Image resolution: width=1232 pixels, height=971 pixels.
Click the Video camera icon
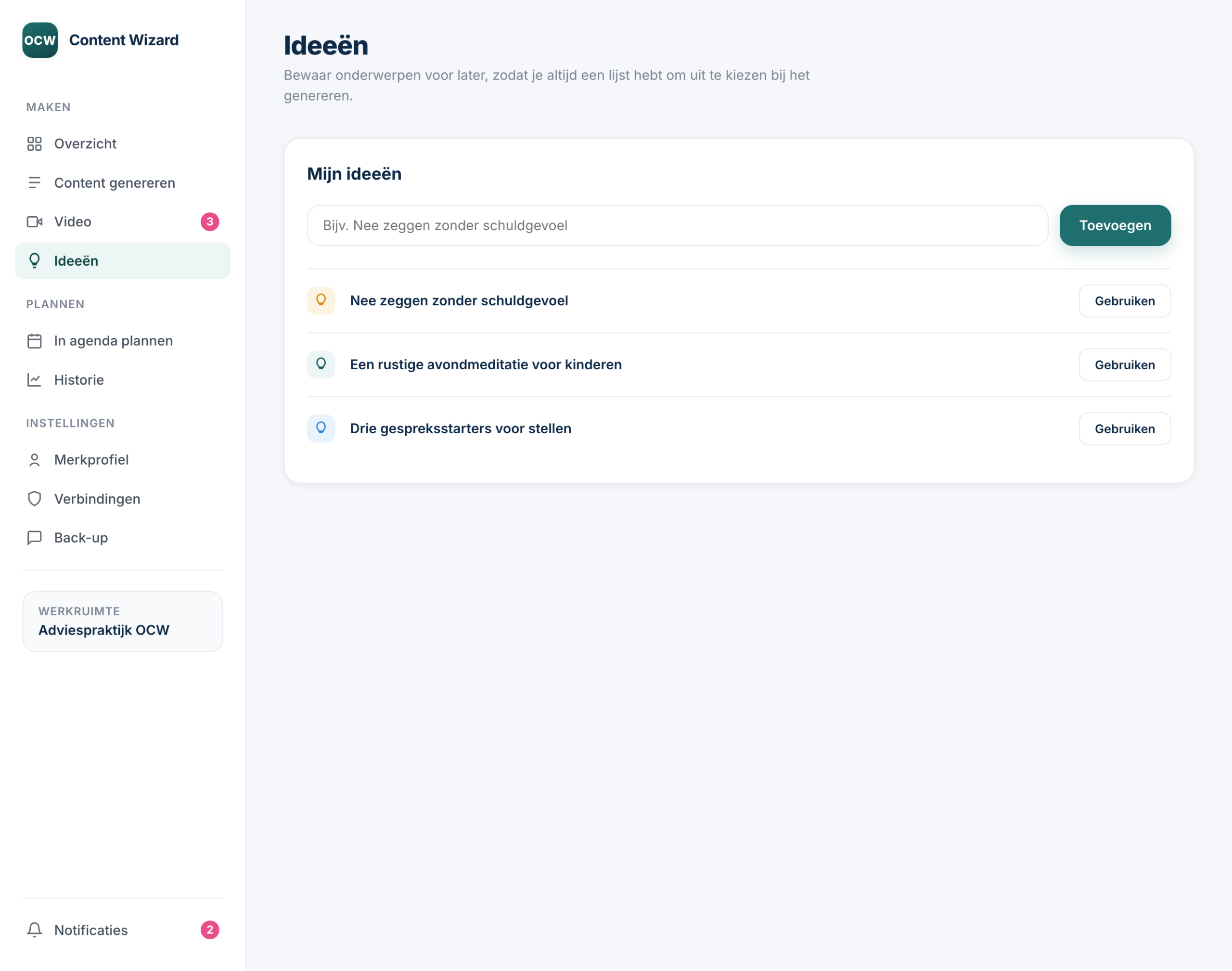[35, 222]
